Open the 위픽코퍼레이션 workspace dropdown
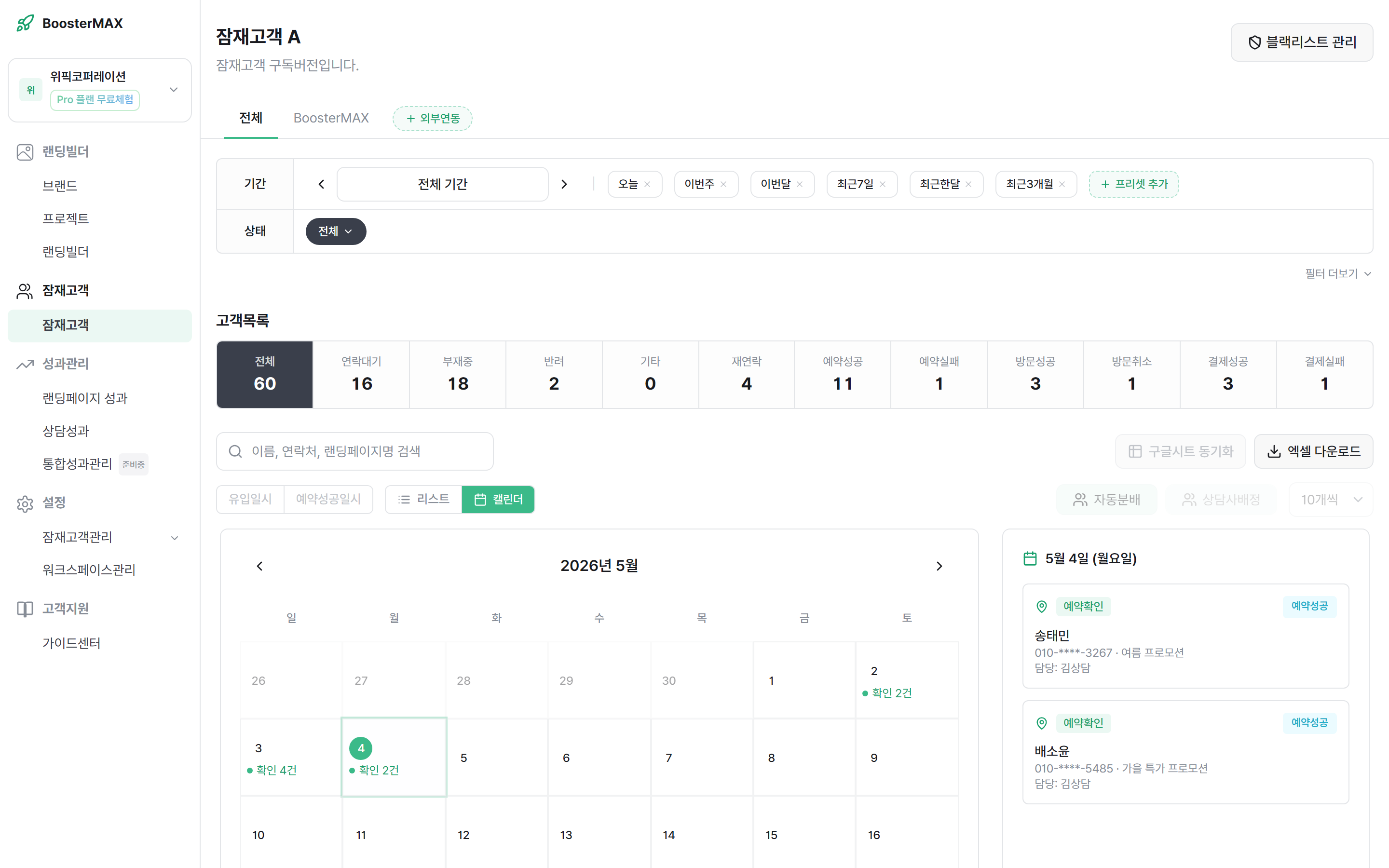1389x868 pixels. pos(100,90)
